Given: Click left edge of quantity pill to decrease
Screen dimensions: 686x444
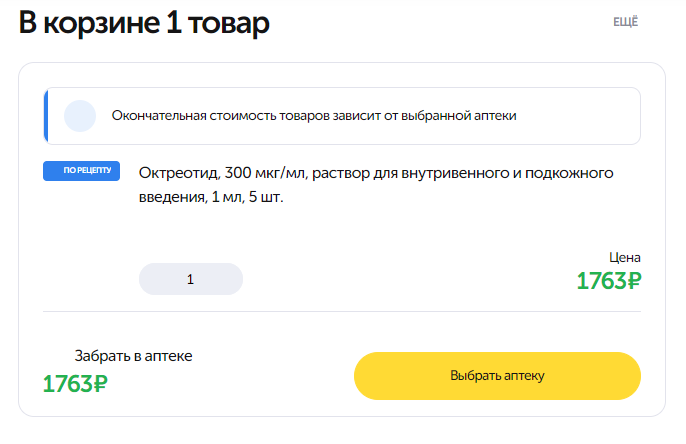Looking at the screenshot, I should 150,279.
